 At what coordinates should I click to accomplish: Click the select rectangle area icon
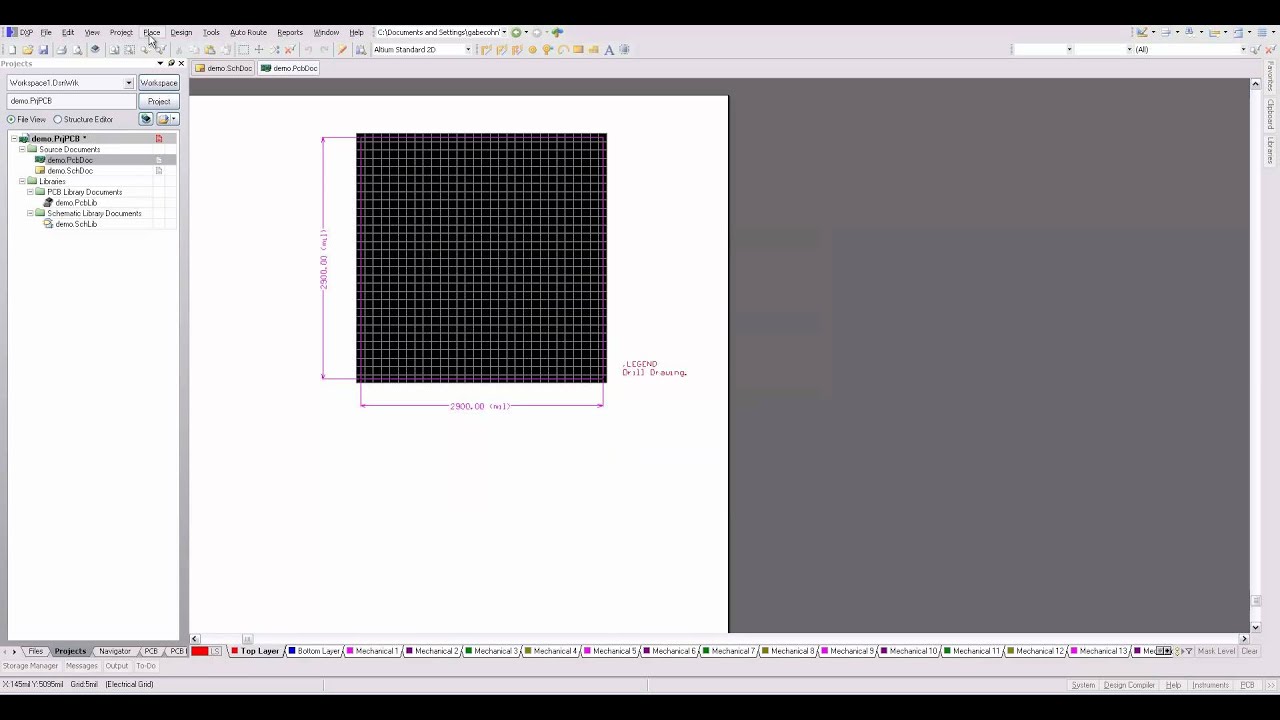[x=243, y=49]
